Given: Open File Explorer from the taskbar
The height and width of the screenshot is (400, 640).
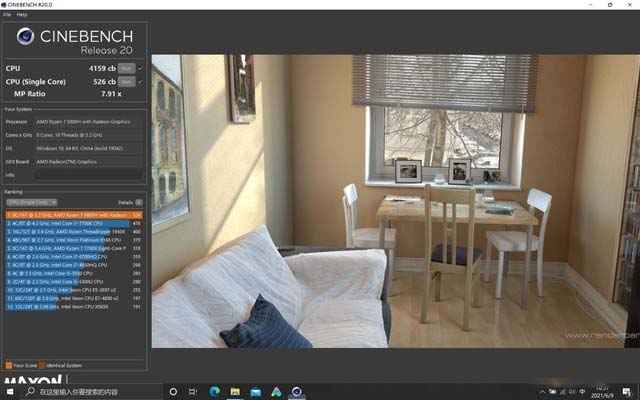Looking at the screenshot, I should pyautogui.click(x=235, y=392).
